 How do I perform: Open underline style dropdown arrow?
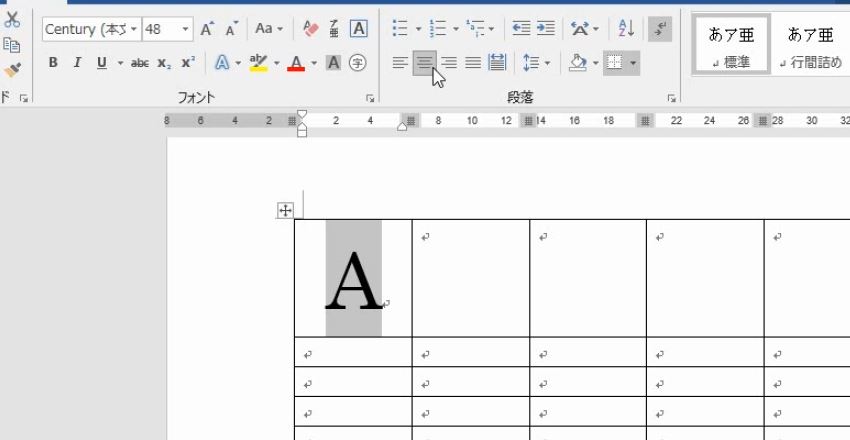(x=120, y=63)
